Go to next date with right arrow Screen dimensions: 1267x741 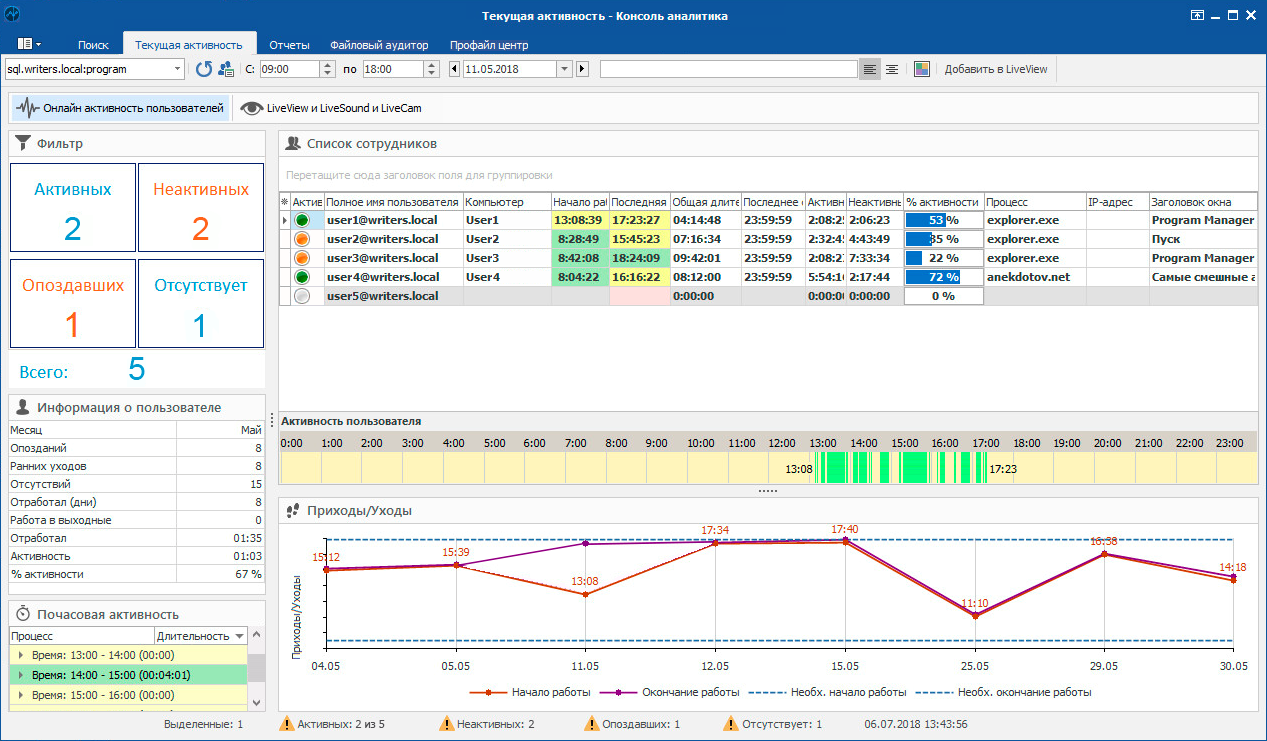coord(583,69)
